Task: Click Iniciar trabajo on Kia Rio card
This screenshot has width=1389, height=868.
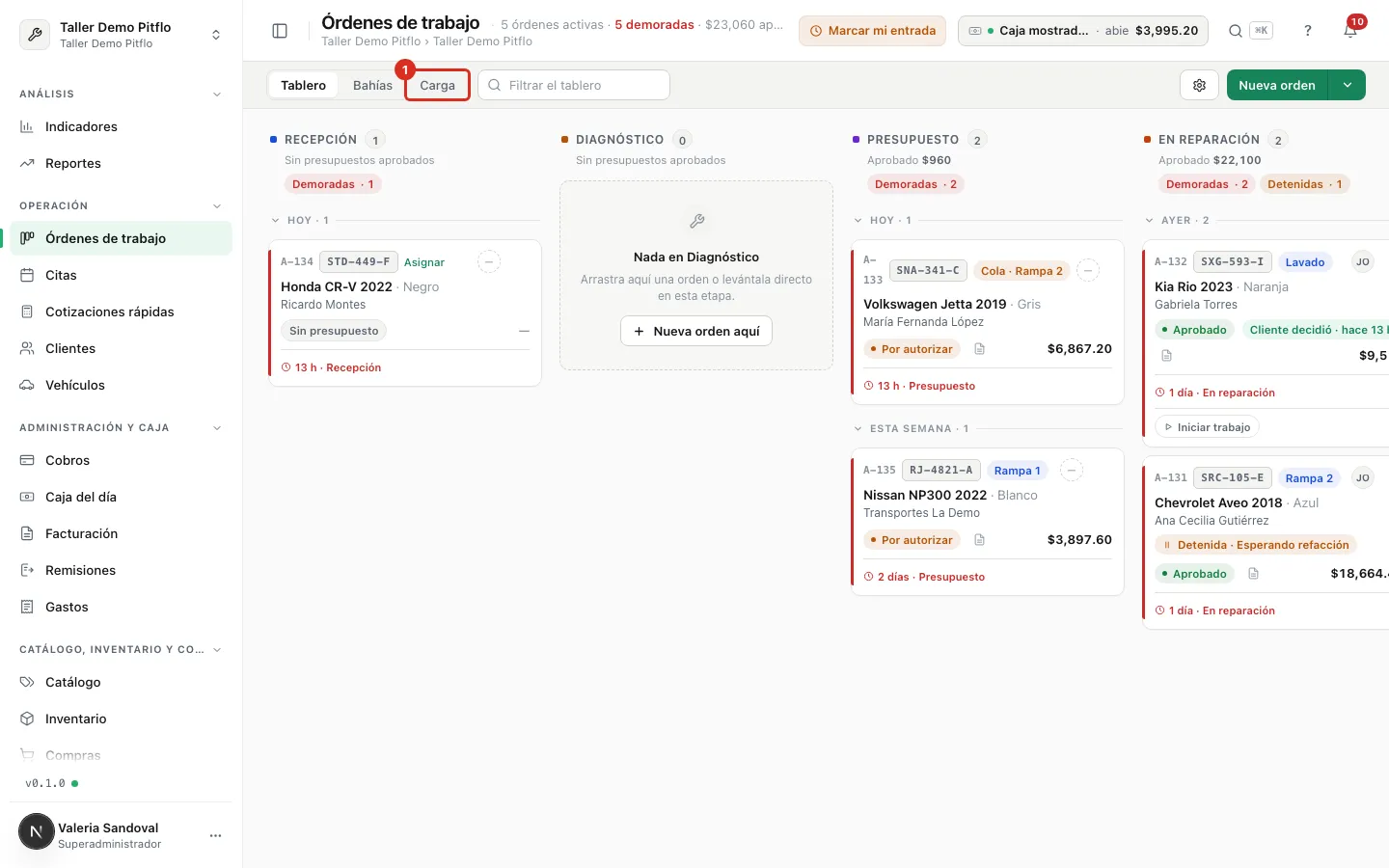Action: [1207, 427]
